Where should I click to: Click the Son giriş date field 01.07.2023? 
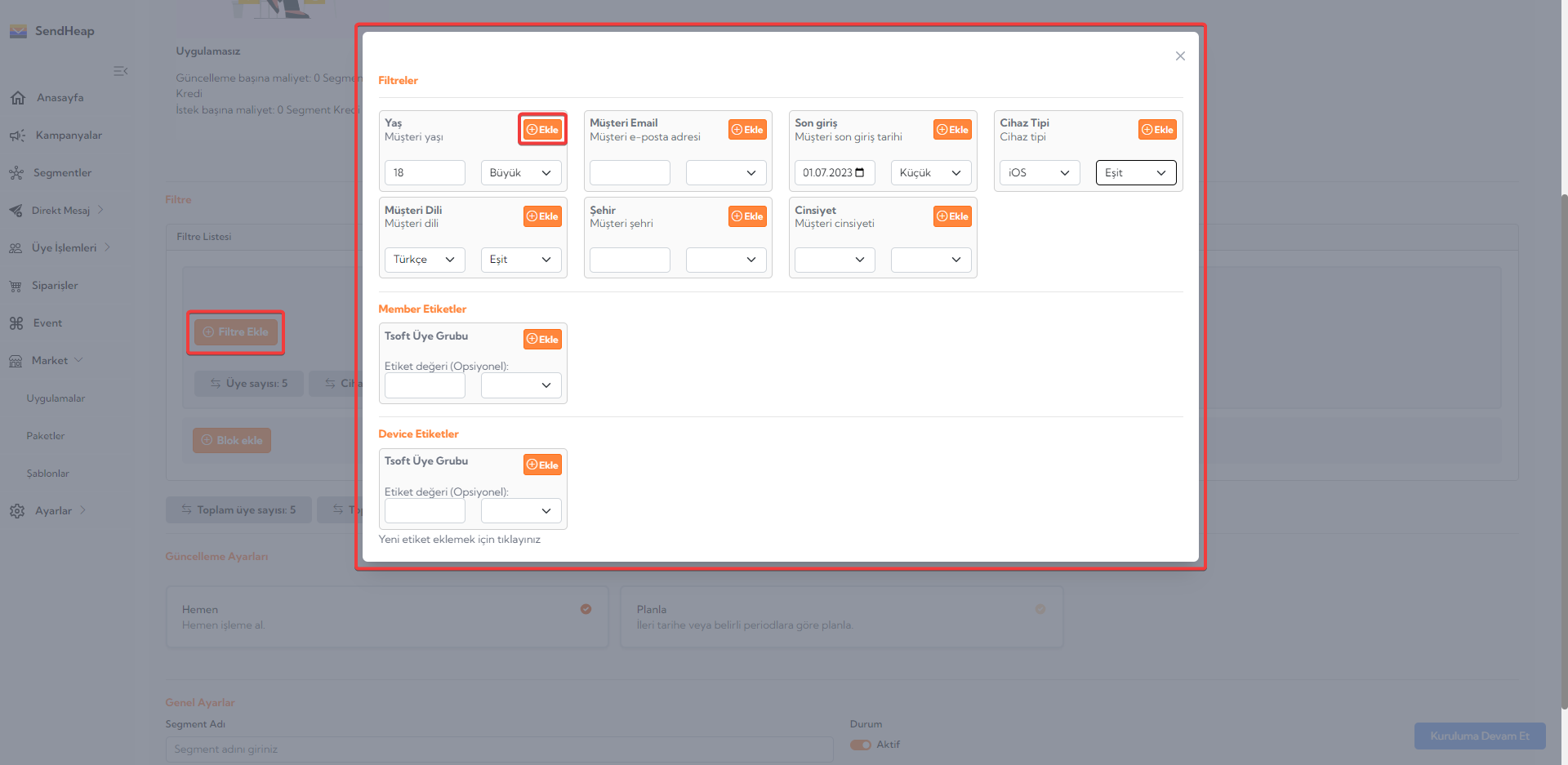click(835, 173)
